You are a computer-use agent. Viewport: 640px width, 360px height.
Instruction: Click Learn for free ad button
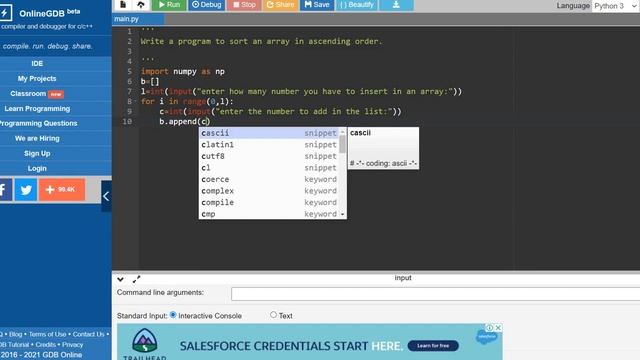[x=433, y=346]
